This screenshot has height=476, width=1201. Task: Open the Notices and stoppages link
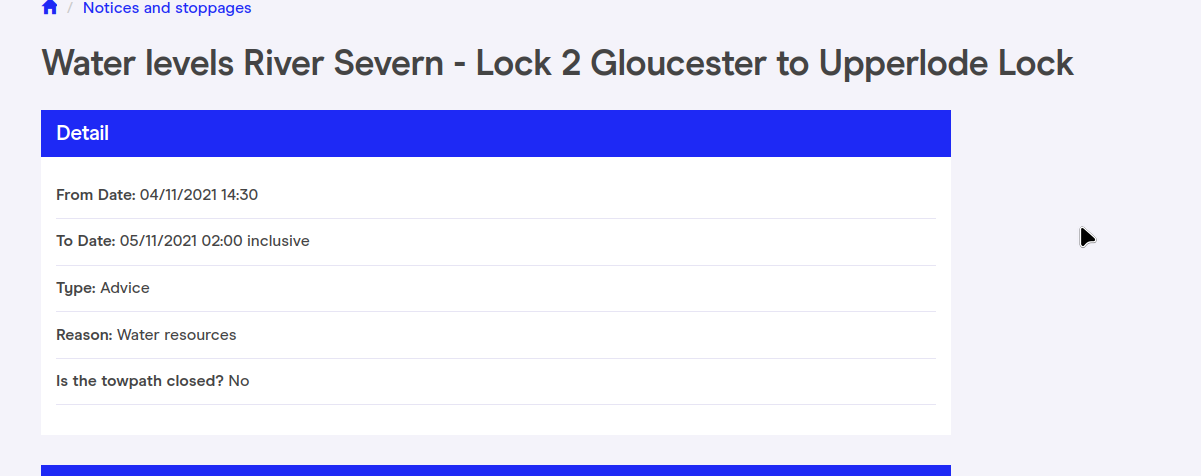click(x=167, y=8)
